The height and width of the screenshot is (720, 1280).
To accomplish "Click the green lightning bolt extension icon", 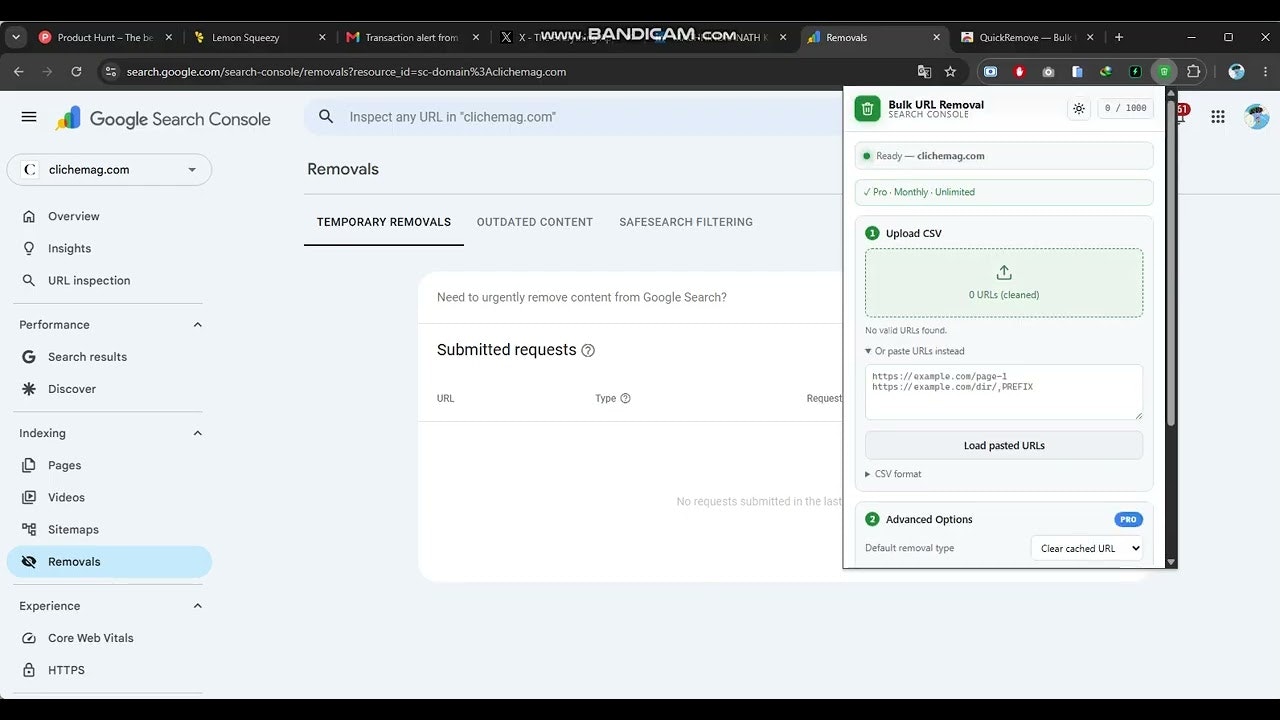I will point(1135,72).
